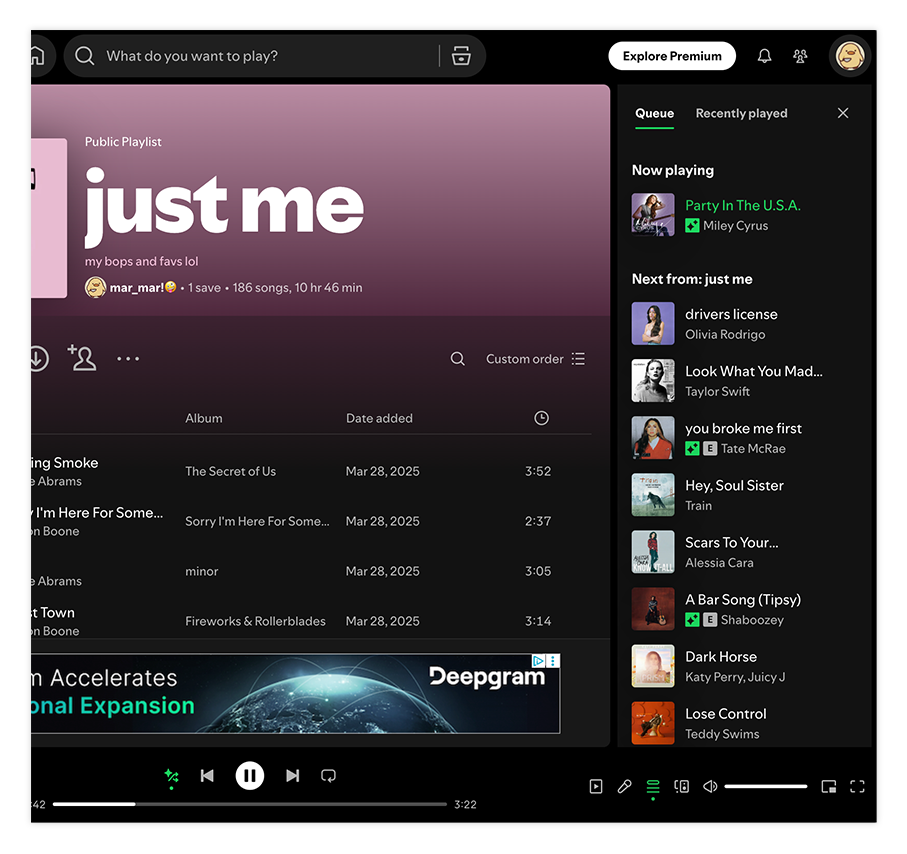The height and width of the screenshot is (854, 907).
Task: Click the drivers license album thumbnail
Action: [653, 323]
